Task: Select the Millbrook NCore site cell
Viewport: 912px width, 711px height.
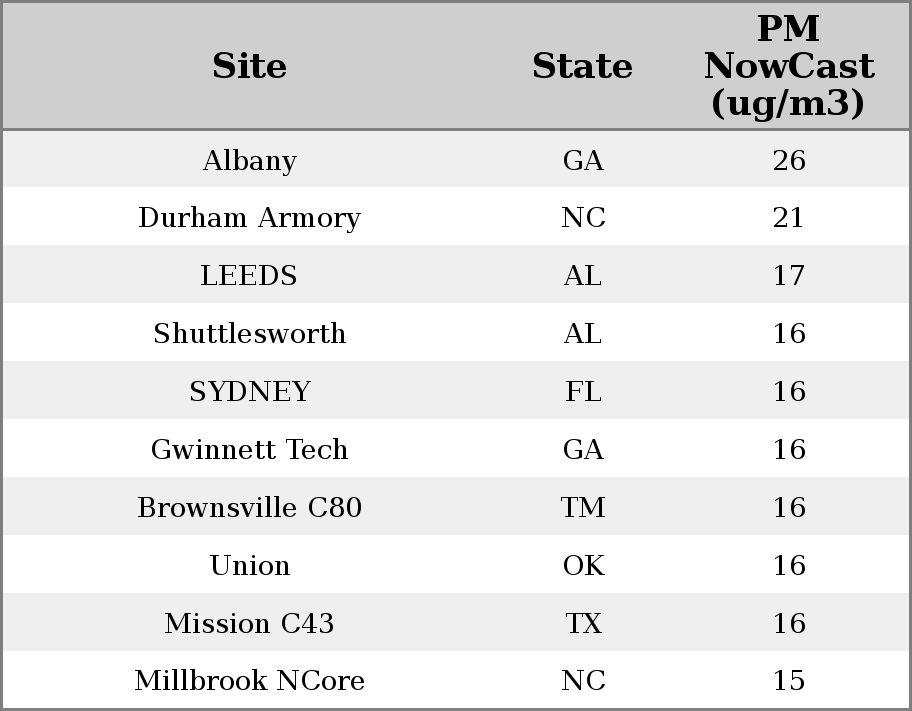Action: coord(250,680)
